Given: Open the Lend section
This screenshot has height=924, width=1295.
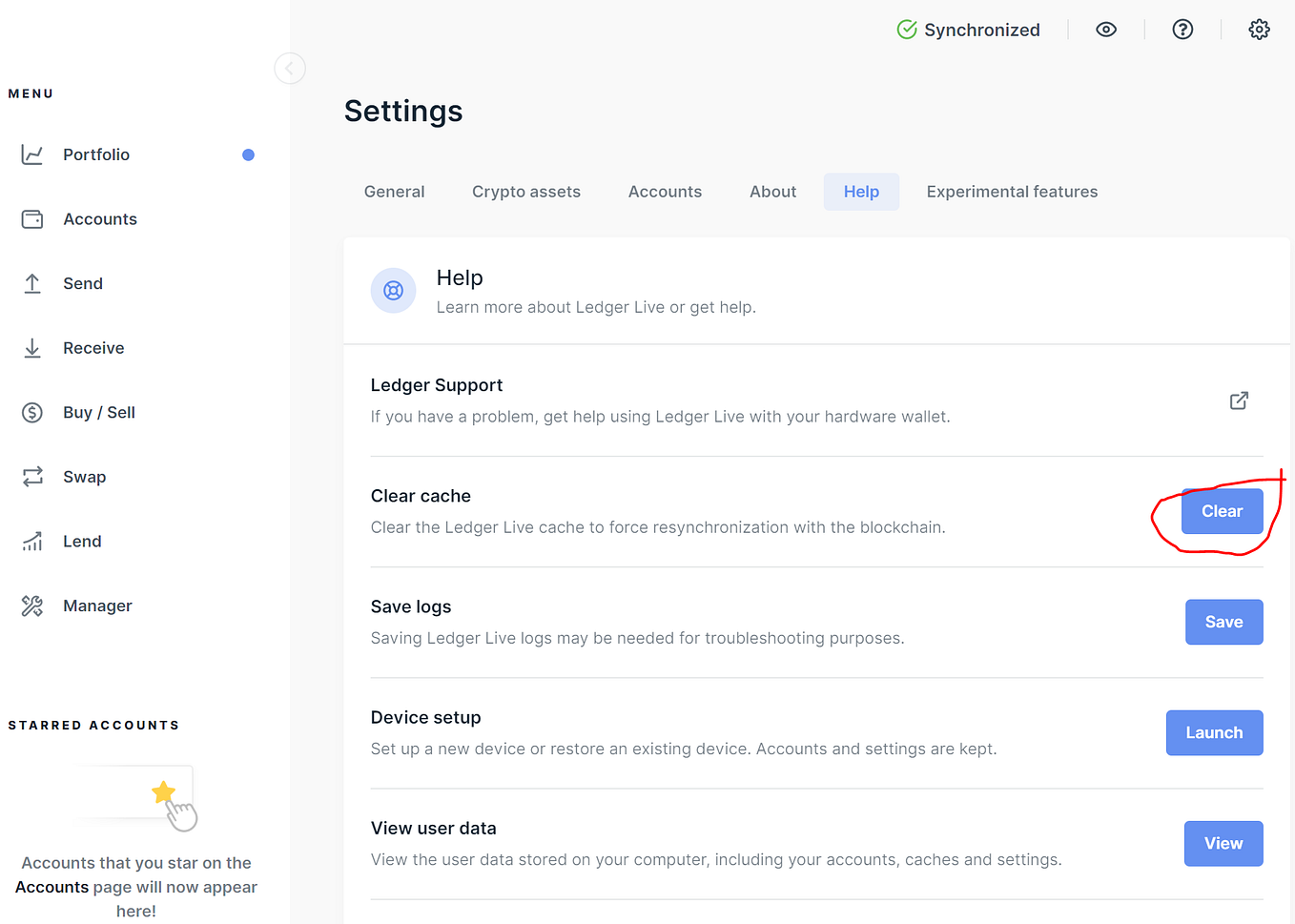Looking at the screenshot, I should [x=82, y=541].
